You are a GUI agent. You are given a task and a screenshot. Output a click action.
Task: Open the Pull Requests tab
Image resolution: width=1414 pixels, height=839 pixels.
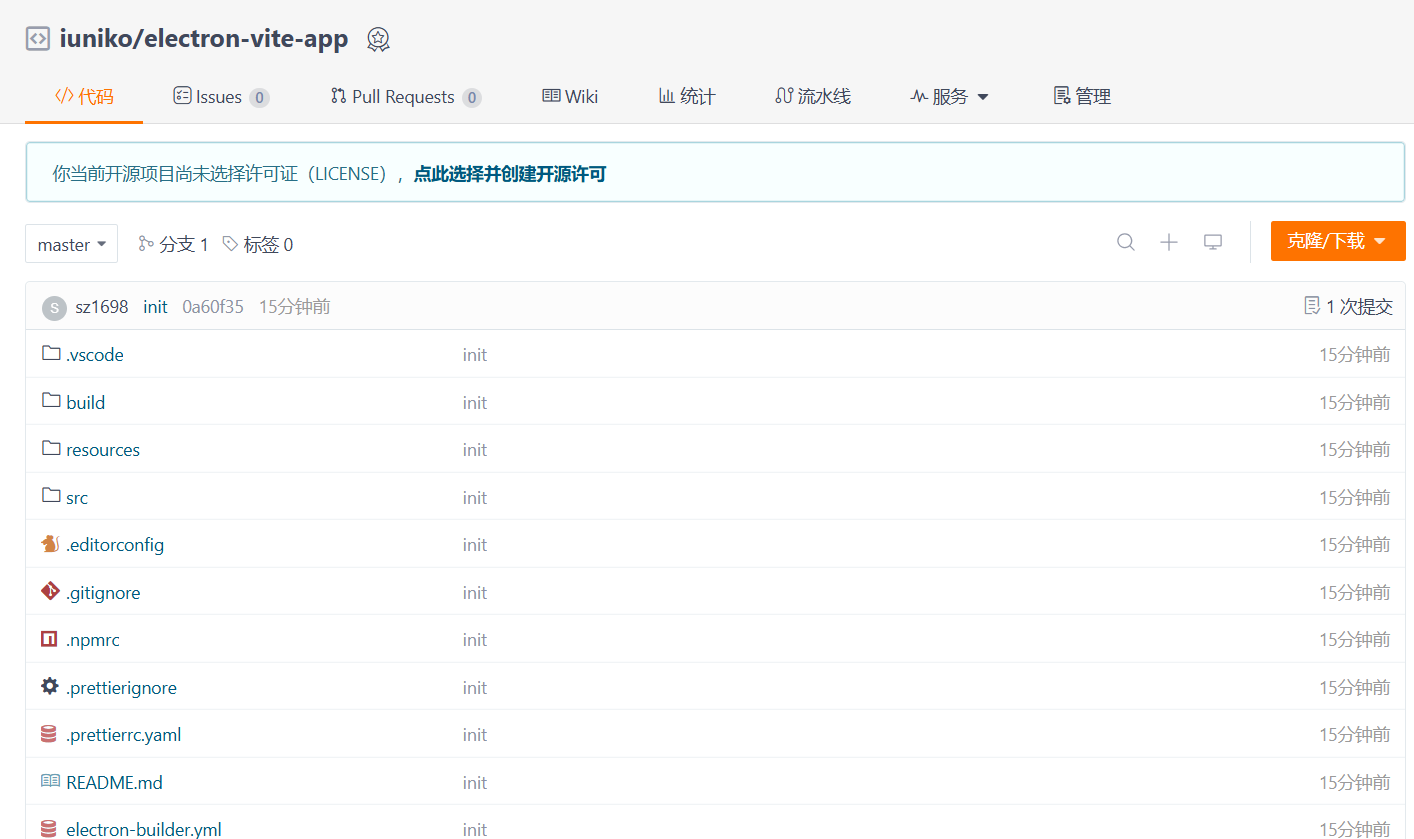click(x=406, y=97)
